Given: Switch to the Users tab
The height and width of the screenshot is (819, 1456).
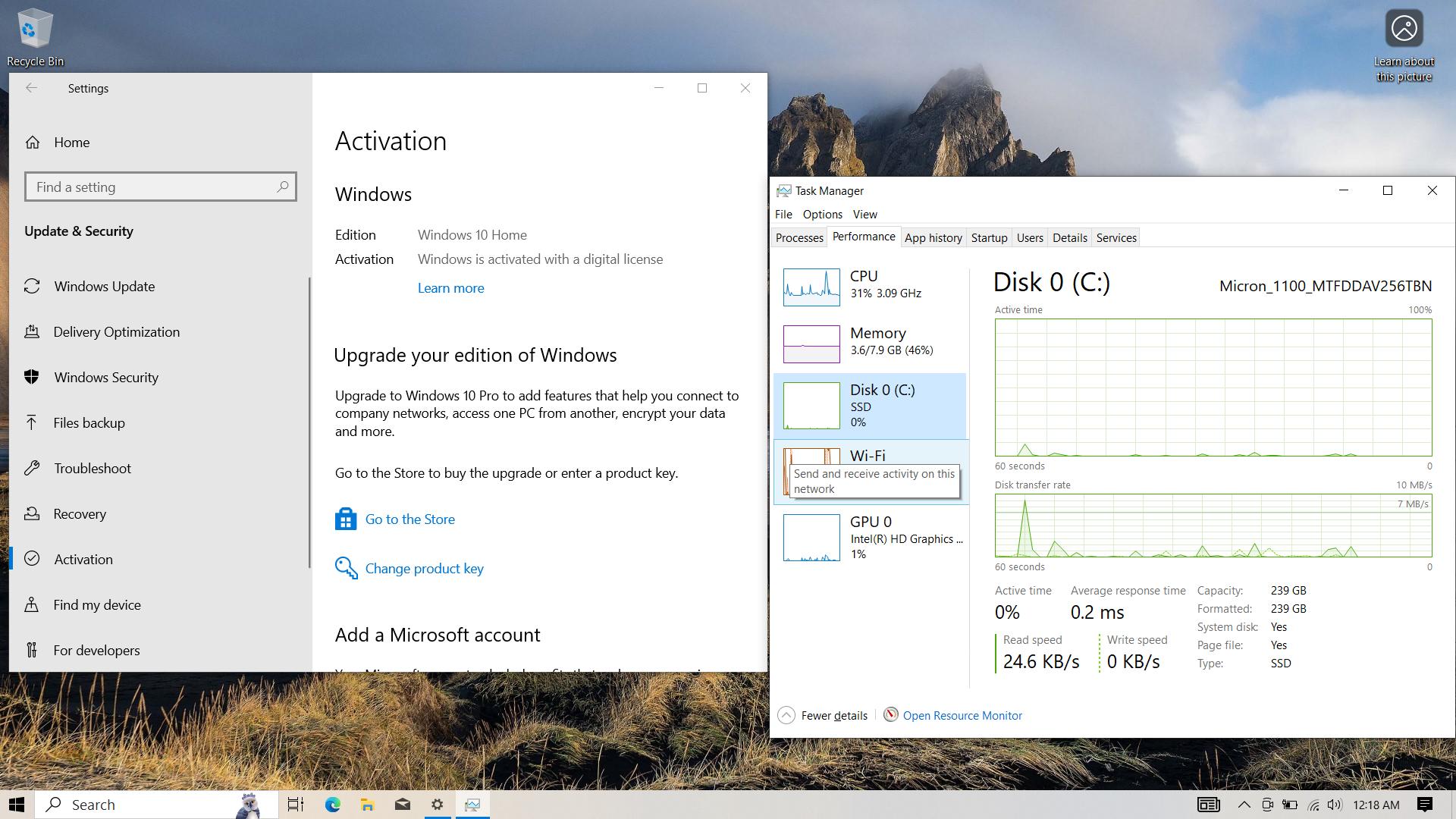Looking at the screenshot, I should click(x=1030, y=237).
